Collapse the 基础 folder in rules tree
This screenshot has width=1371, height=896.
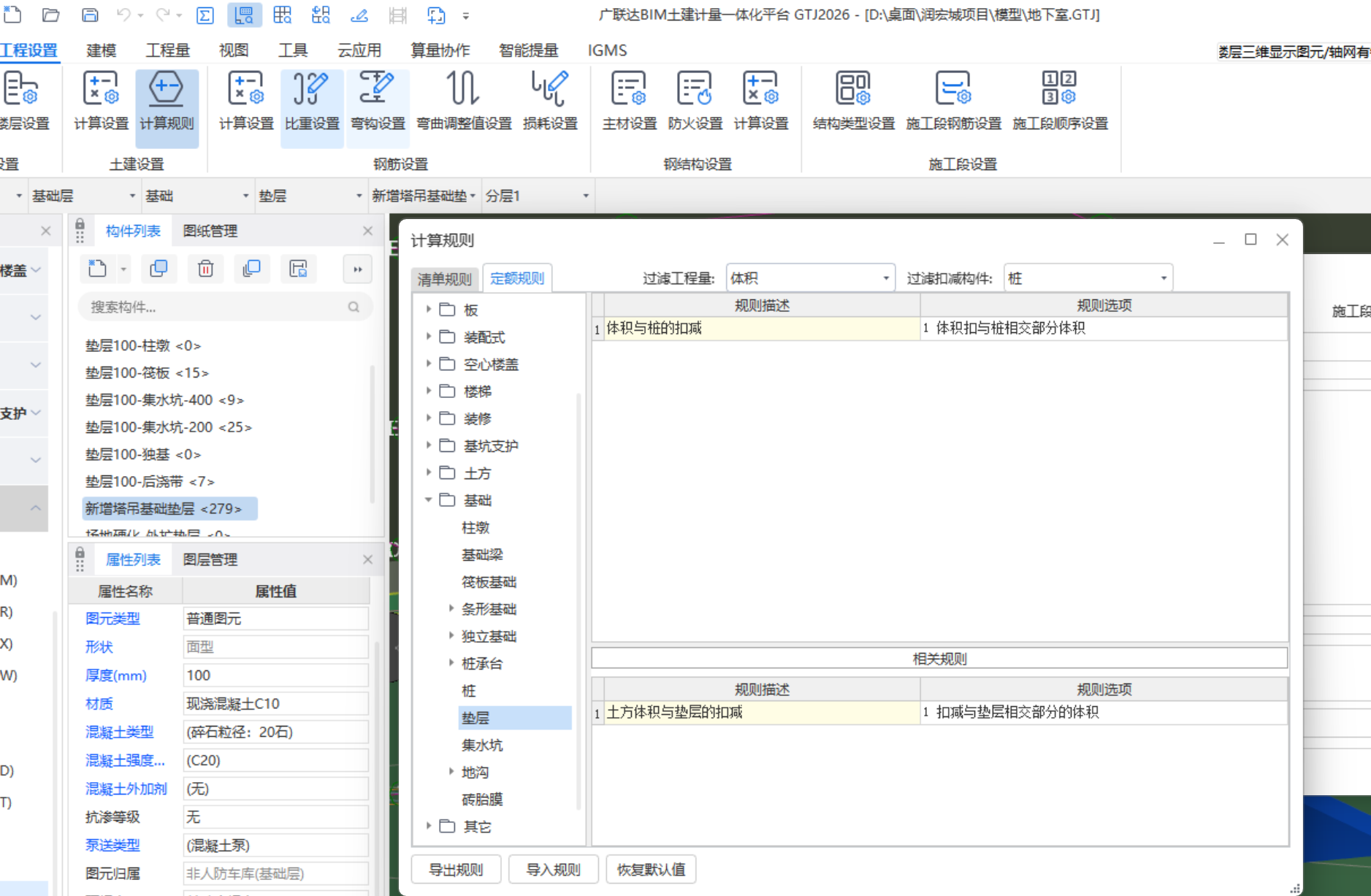[x=429, y=500]
